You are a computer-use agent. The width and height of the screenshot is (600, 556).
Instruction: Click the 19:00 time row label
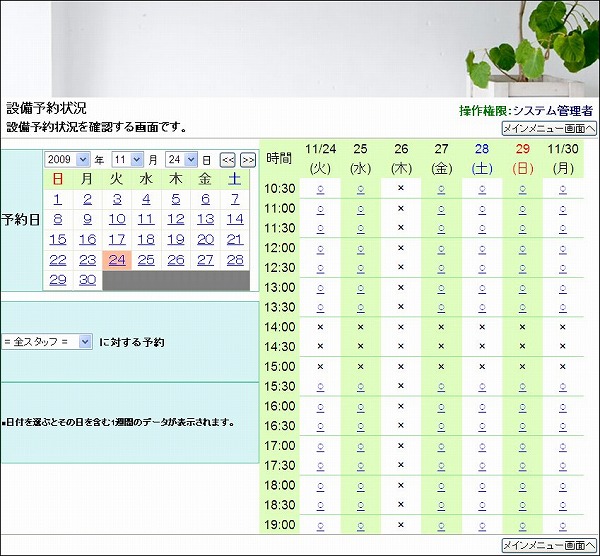[280, 525]
